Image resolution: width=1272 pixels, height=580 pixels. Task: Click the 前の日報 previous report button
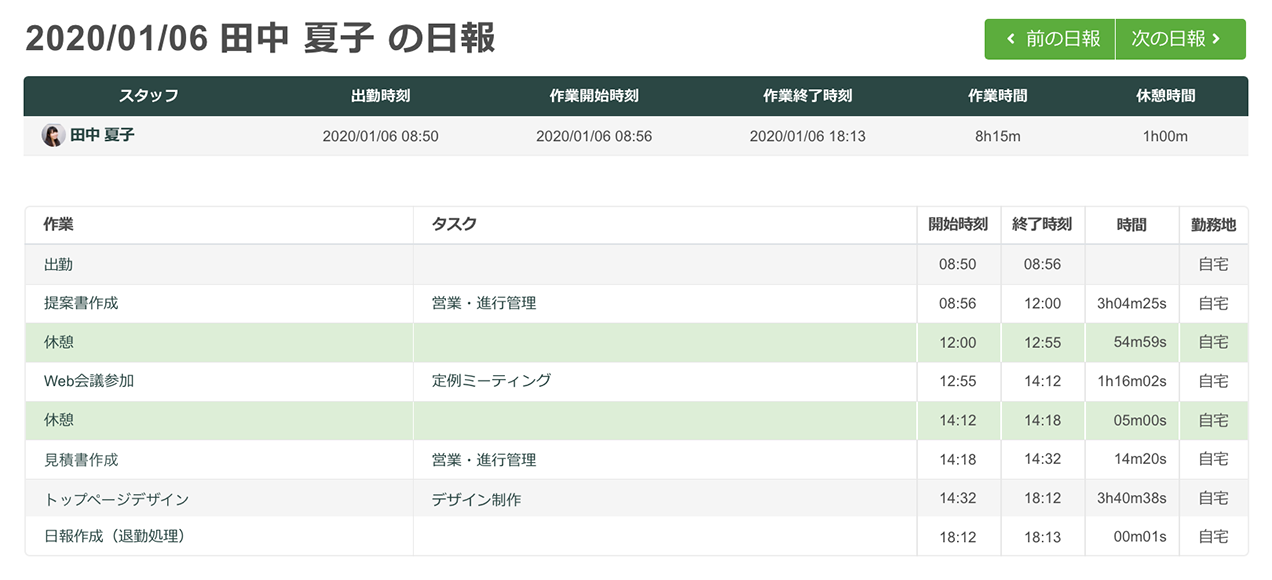click(x=1050, y=39)
